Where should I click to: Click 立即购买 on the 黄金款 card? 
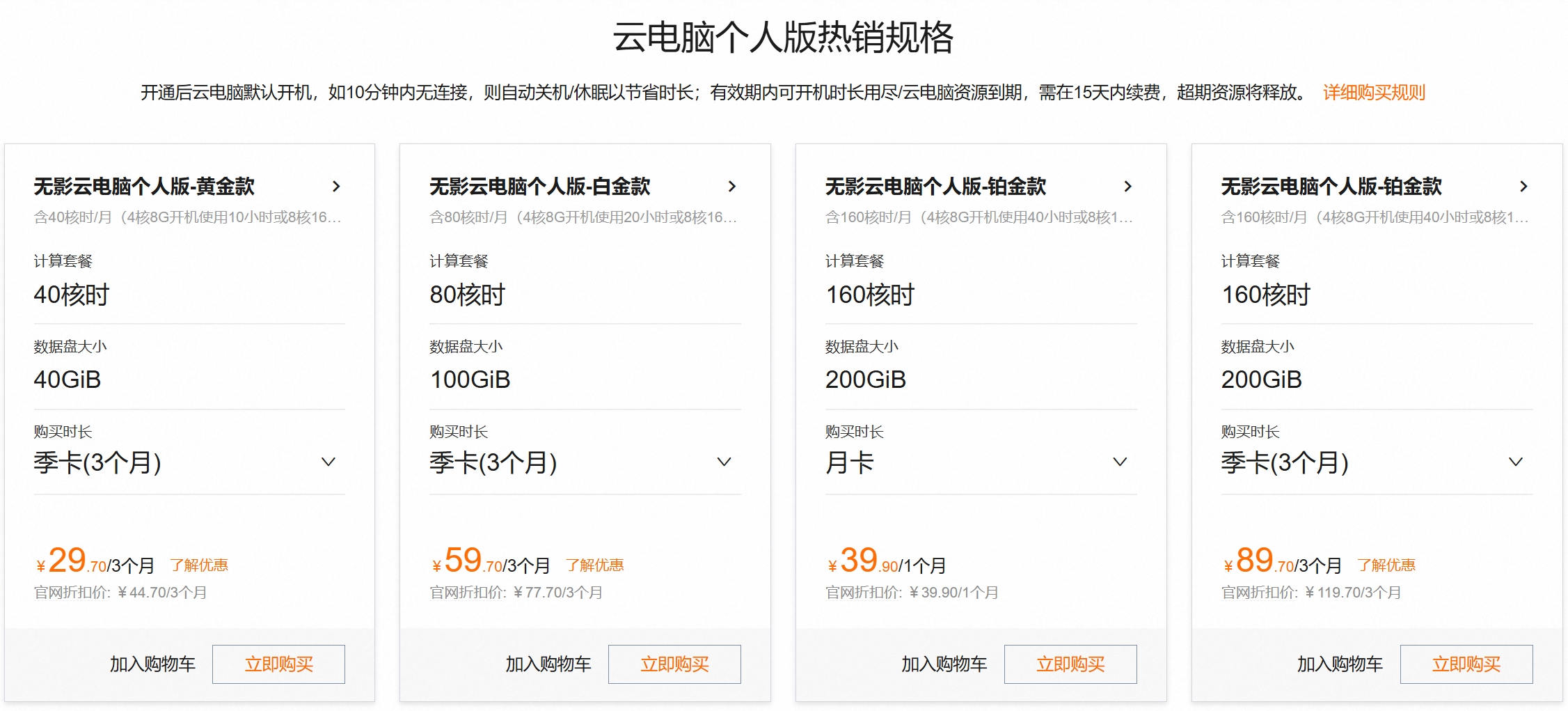(x=278, y=664)
